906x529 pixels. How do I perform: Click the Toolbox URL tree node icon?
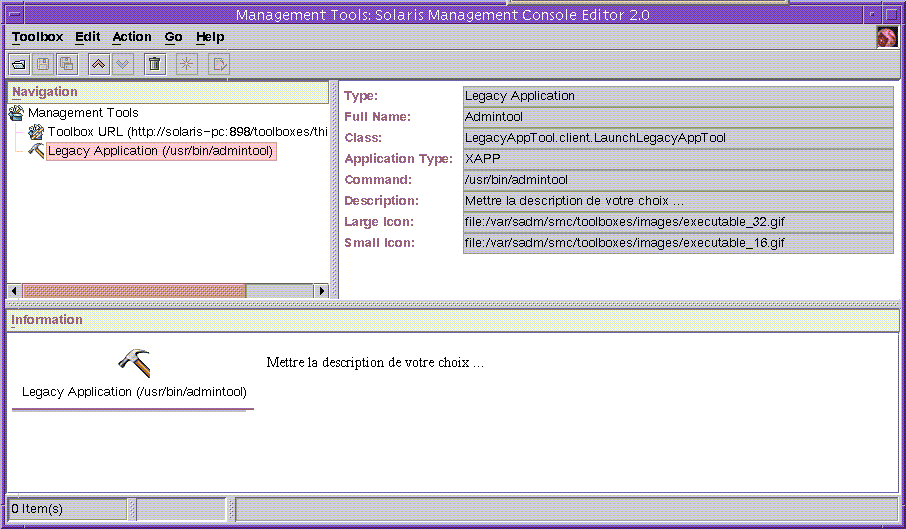click(36, 132)
